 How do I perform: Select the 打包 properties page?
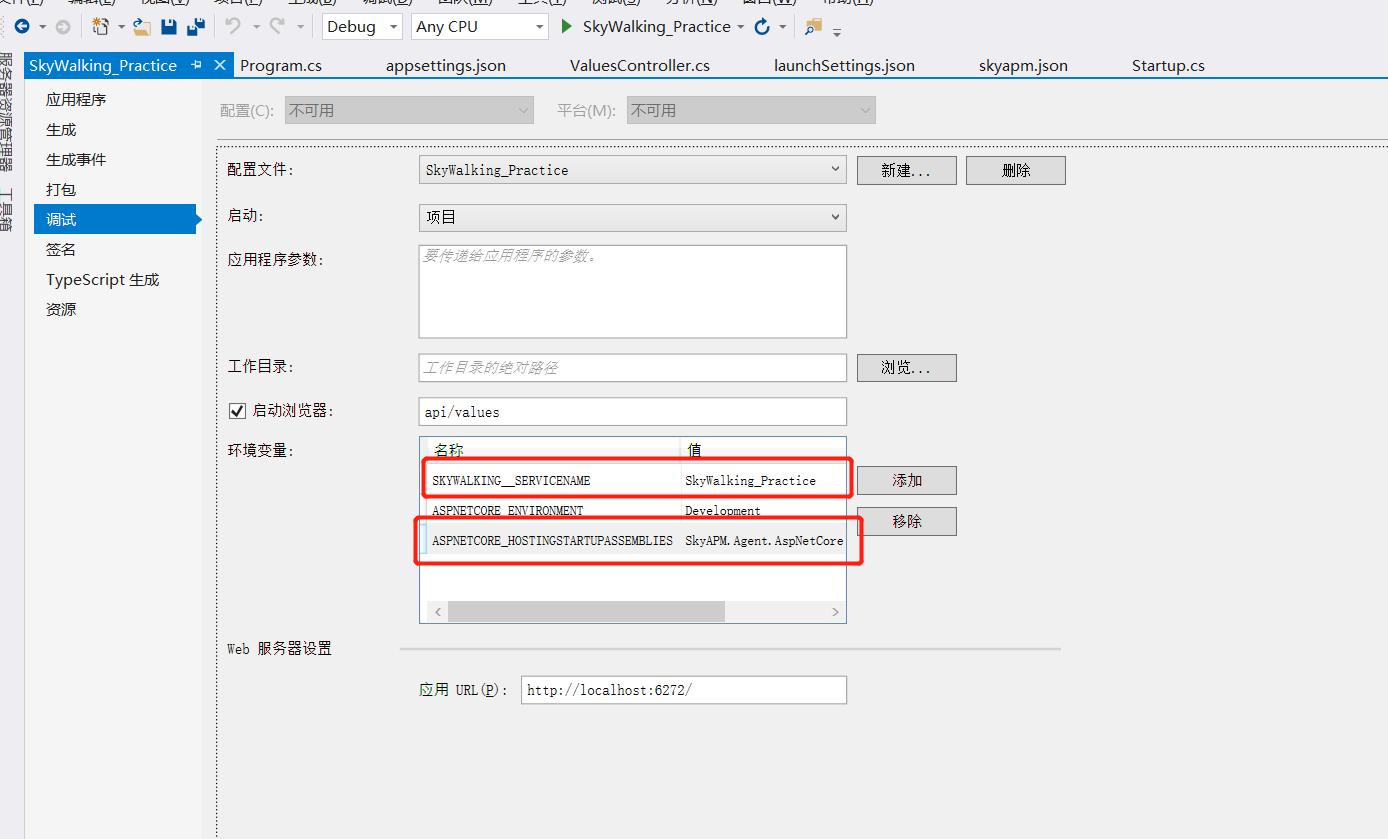pyautogui.click(x=116, y=190)
